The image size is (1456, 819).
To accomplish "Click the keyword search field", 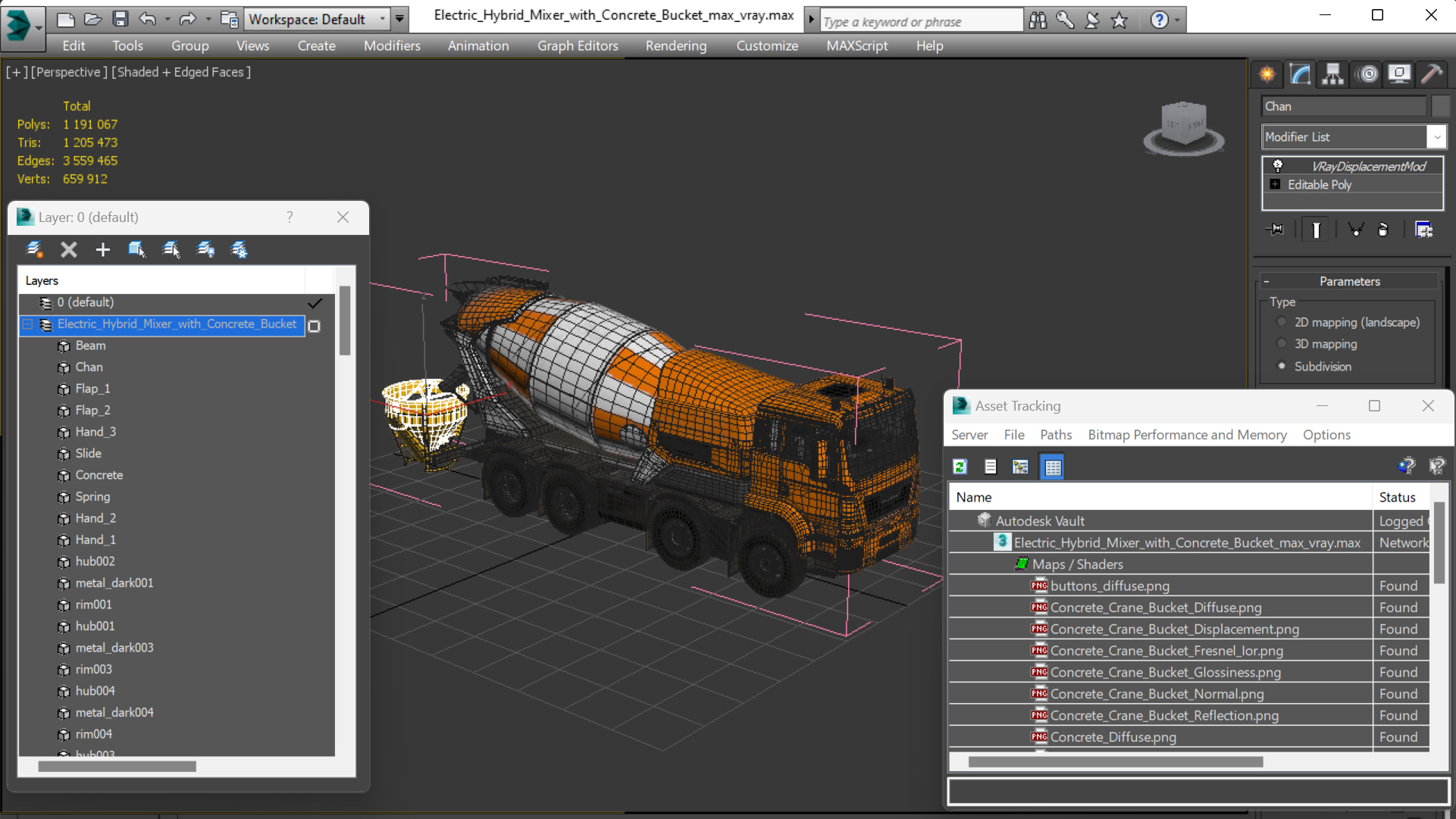I will click(920, 21).
